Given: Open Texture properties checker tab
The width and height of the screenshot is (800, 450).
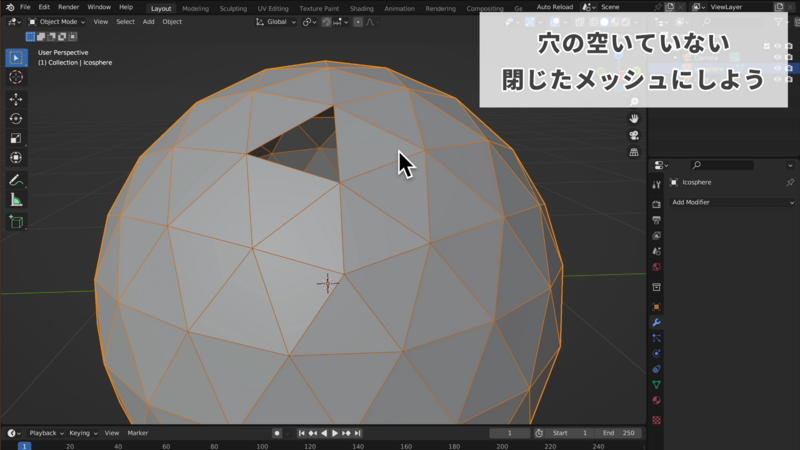Looking at the screenshot, I should (x=657, y=420).
